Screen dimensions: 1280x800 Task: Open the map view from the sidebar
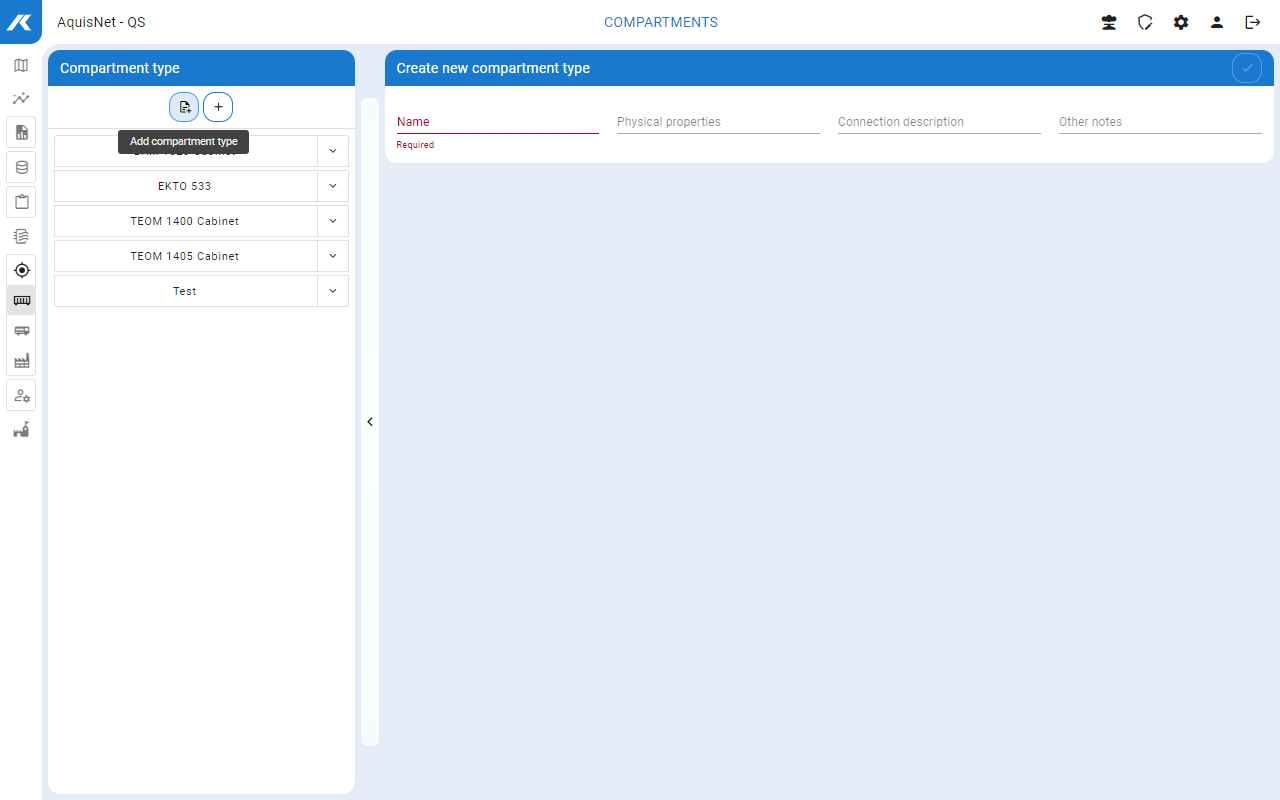click(x=21, y=66)
